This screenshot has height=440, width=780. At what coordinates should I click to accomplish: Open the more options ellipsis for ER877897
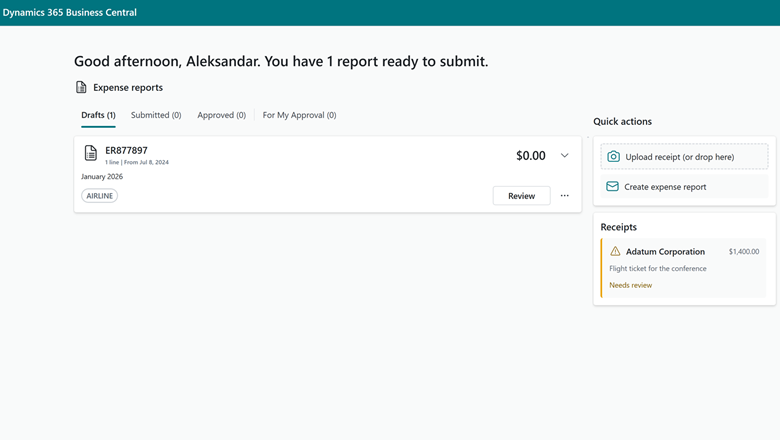click(565, 195)
